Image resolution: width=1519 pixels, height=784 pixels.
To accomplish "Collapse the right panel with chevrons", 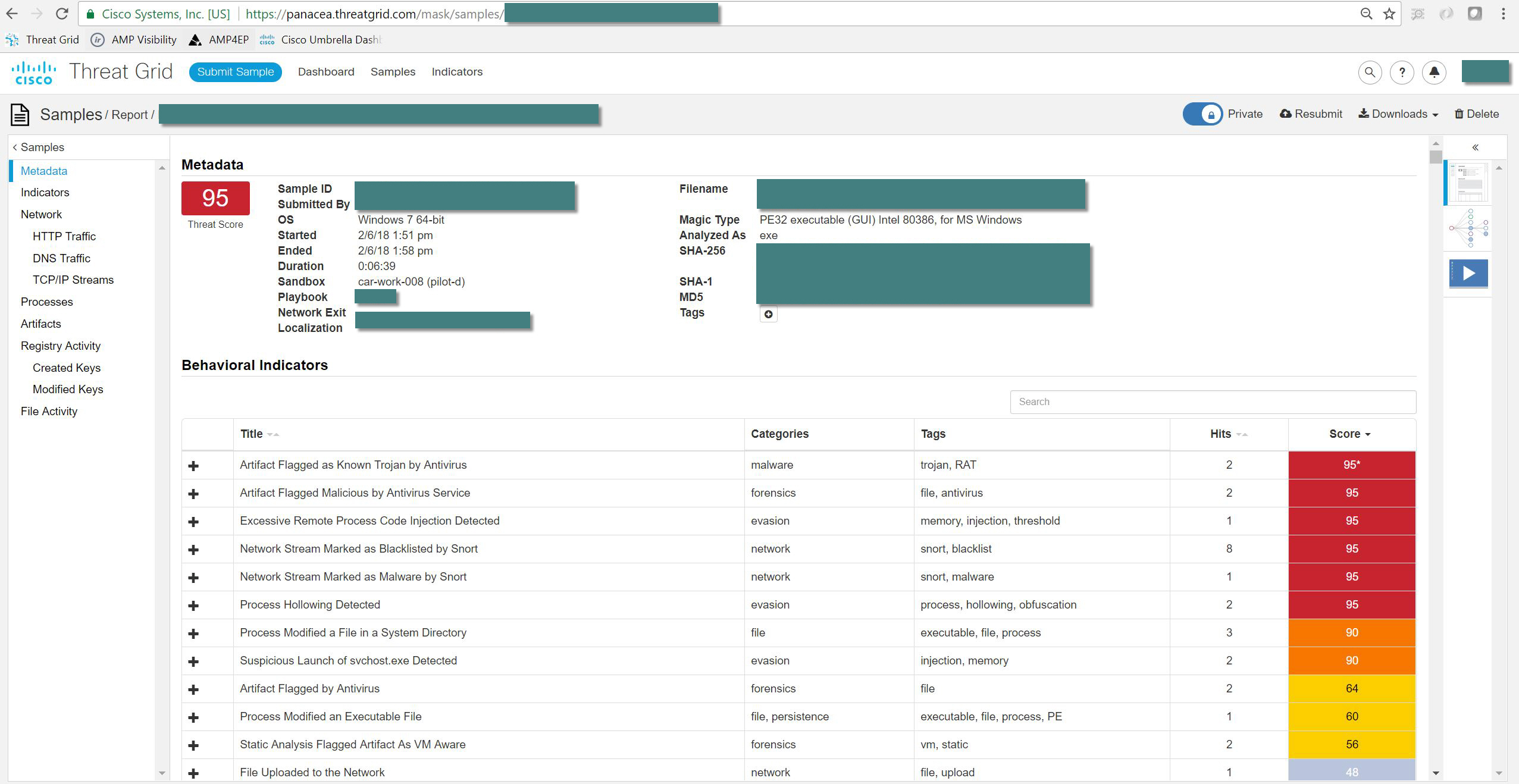I will coord(1476,148).
